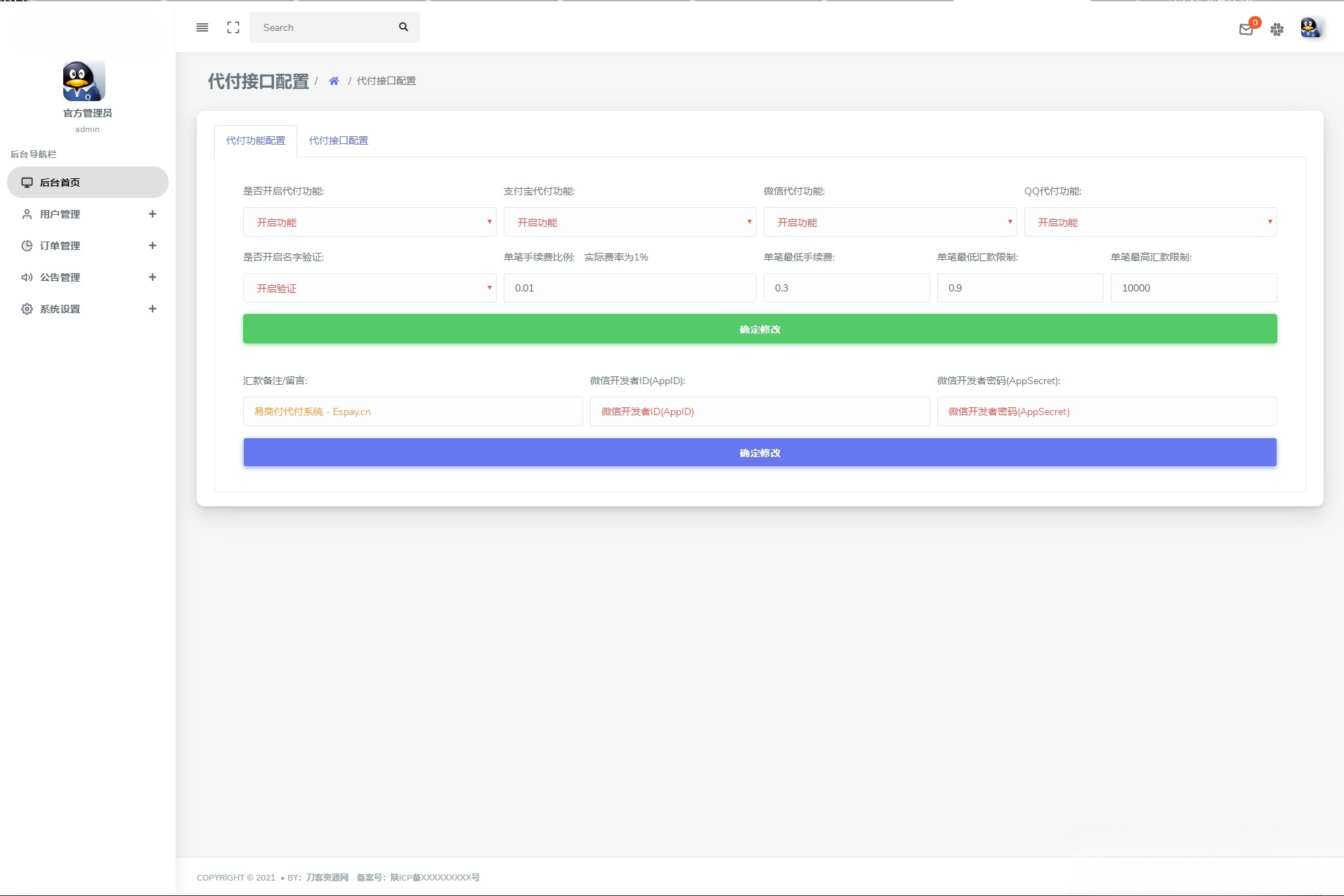1344x896 pixels.
Task: Open the QQ代付功能 dropdown
Action: click(1151, 222)
